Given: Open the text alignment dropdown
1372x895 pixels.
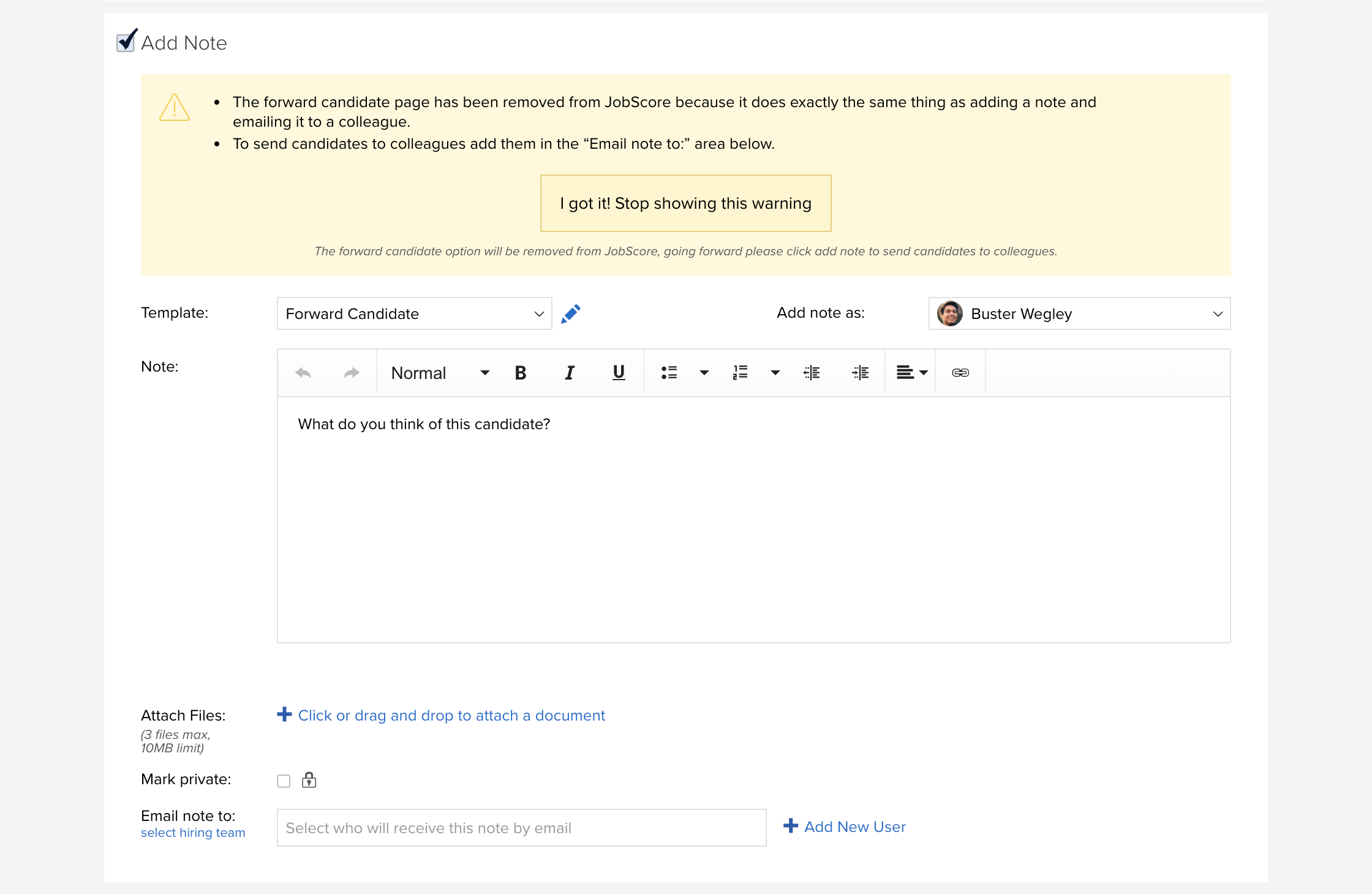Looking at the screenshot, I should (x=911, y=373).
